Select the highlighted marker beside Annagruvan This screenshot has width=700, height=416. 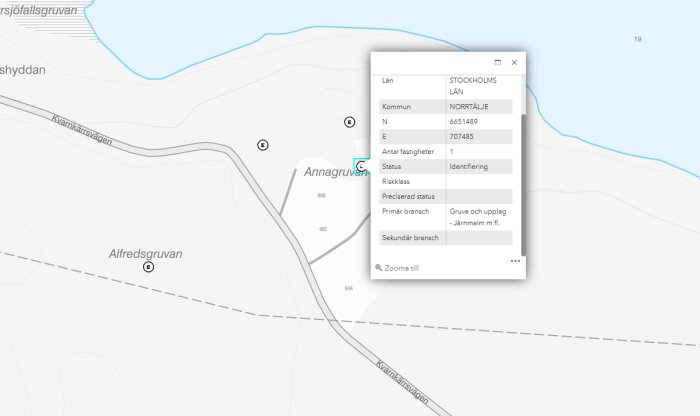coord(361,166)
